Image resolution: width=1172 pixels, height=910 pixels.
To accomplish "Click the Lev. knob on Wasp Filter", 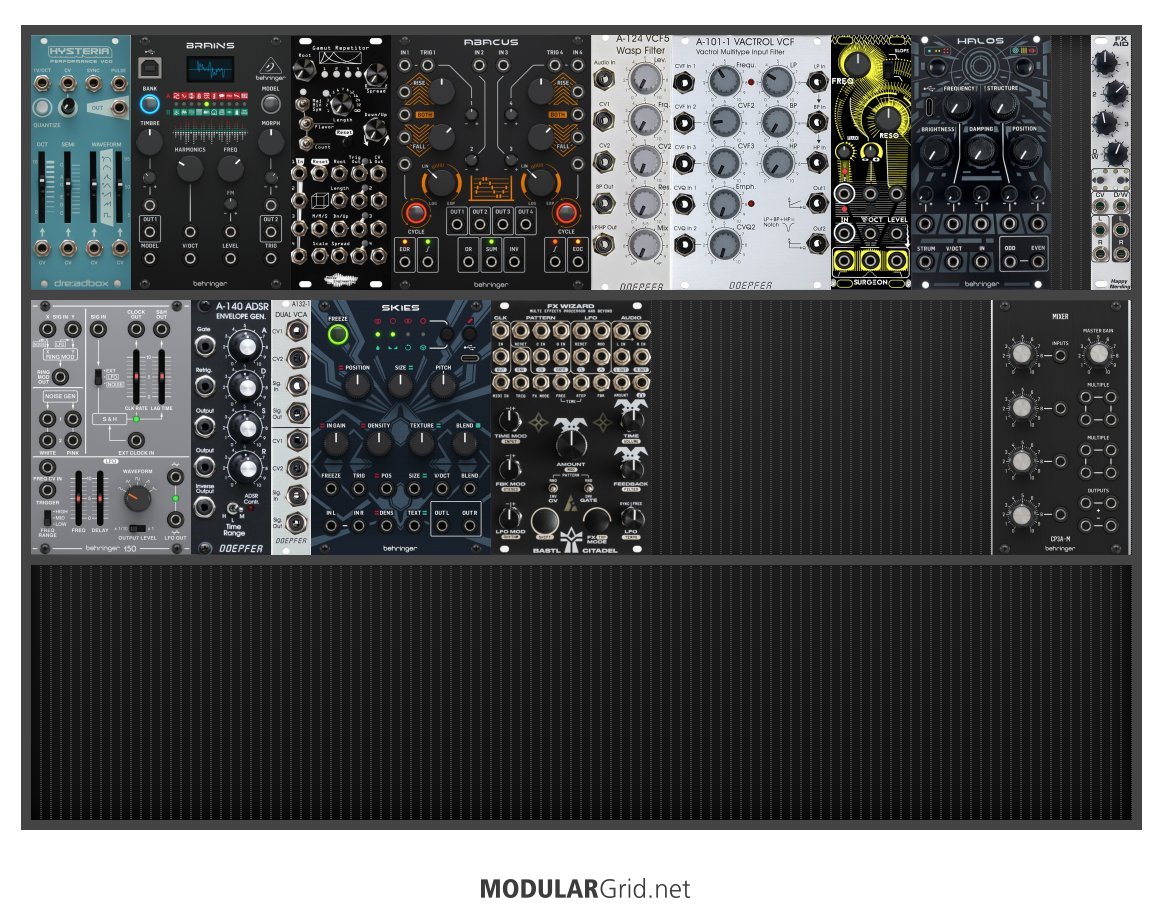I will click(644, 79).
